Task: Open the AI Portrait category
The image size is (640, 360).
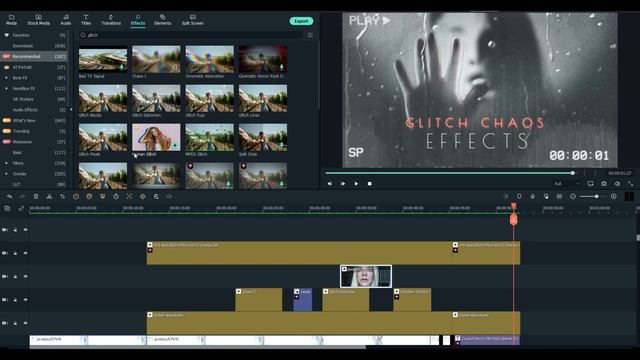Action: tap(33, 67)
